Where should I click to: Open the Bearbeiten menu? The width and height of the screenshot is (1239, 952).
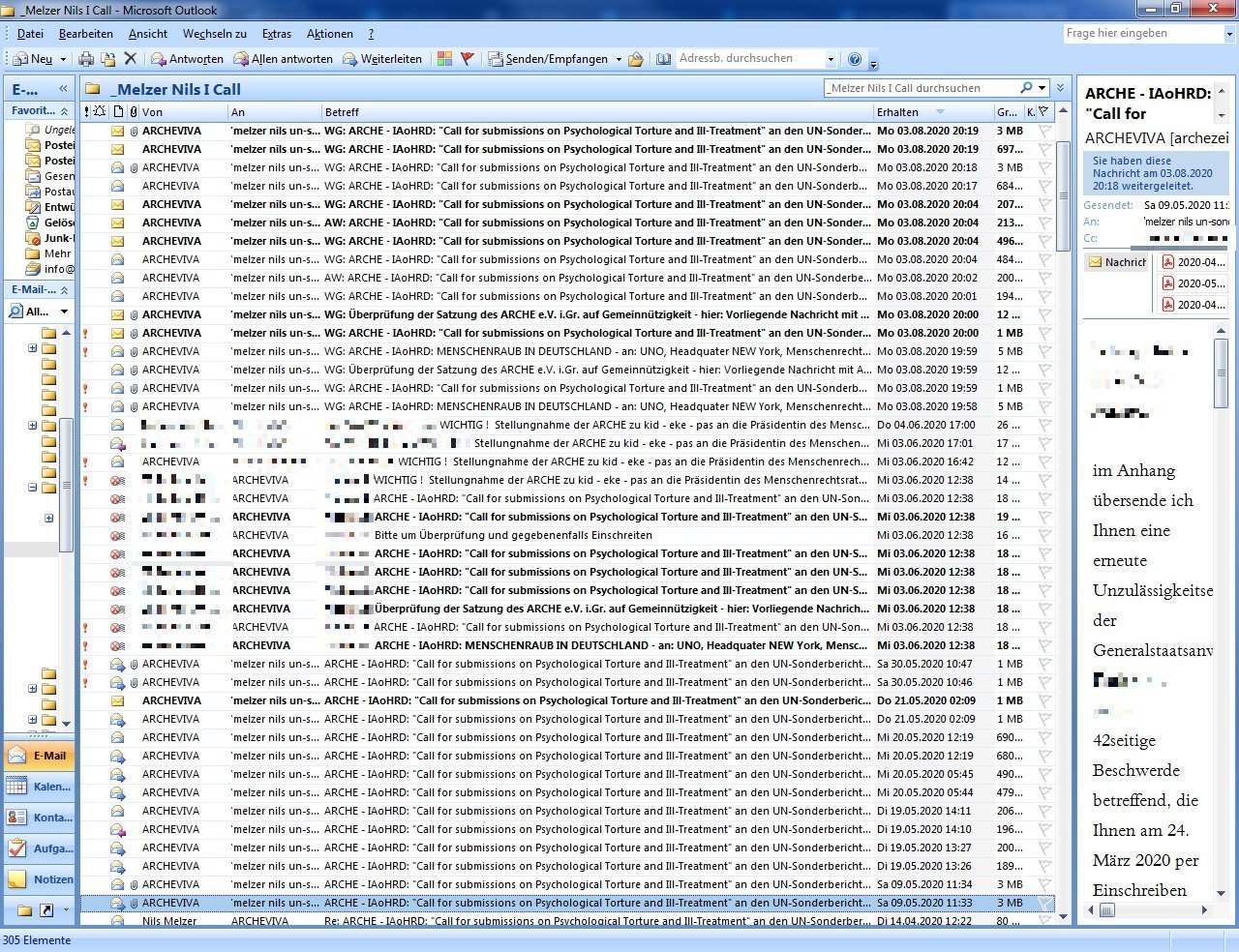[x=86, y=33]
